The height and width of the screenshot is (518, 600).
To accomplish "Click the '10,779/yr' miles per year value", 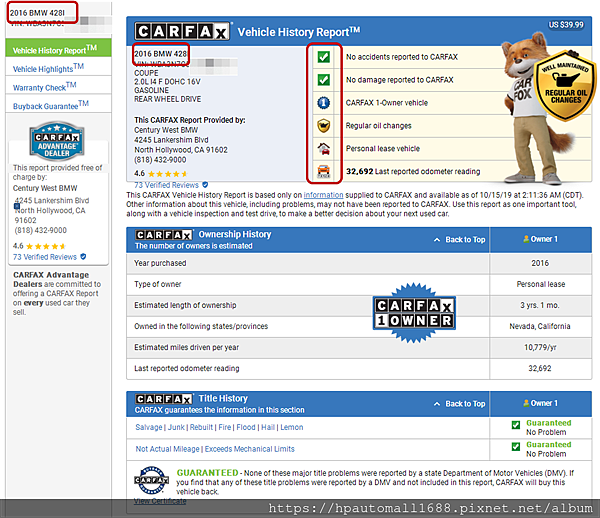I will pos(540,347).
